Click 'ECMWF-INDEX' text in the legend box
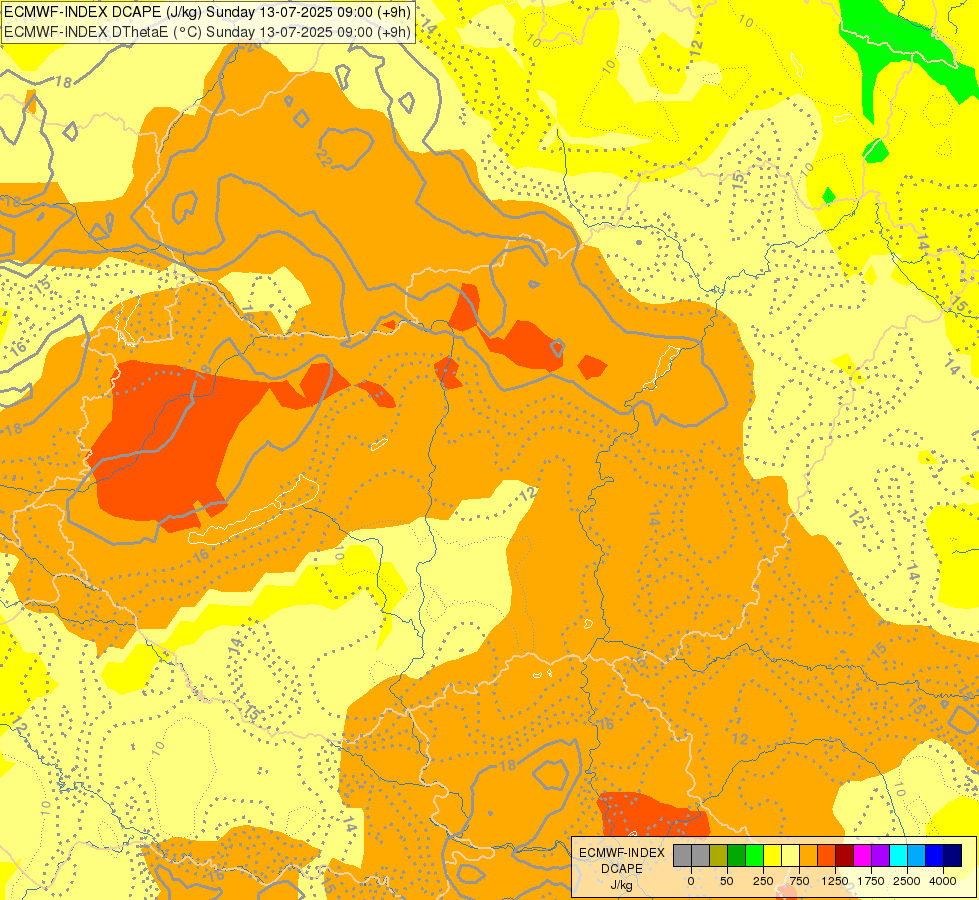 pos(622,853)
